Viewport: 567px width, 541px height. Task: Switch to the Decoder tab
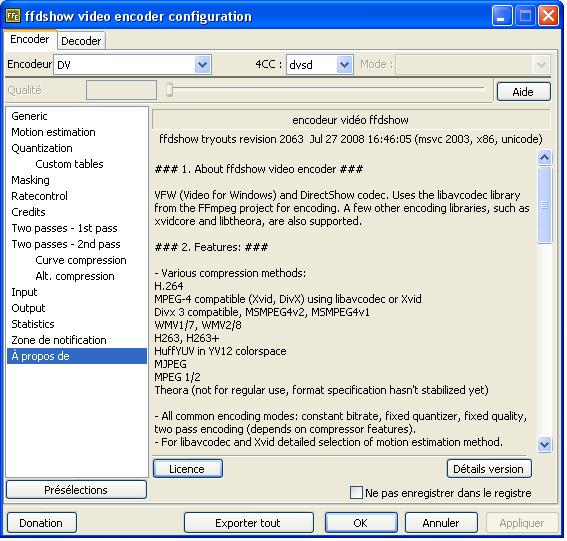coord(81,41)
